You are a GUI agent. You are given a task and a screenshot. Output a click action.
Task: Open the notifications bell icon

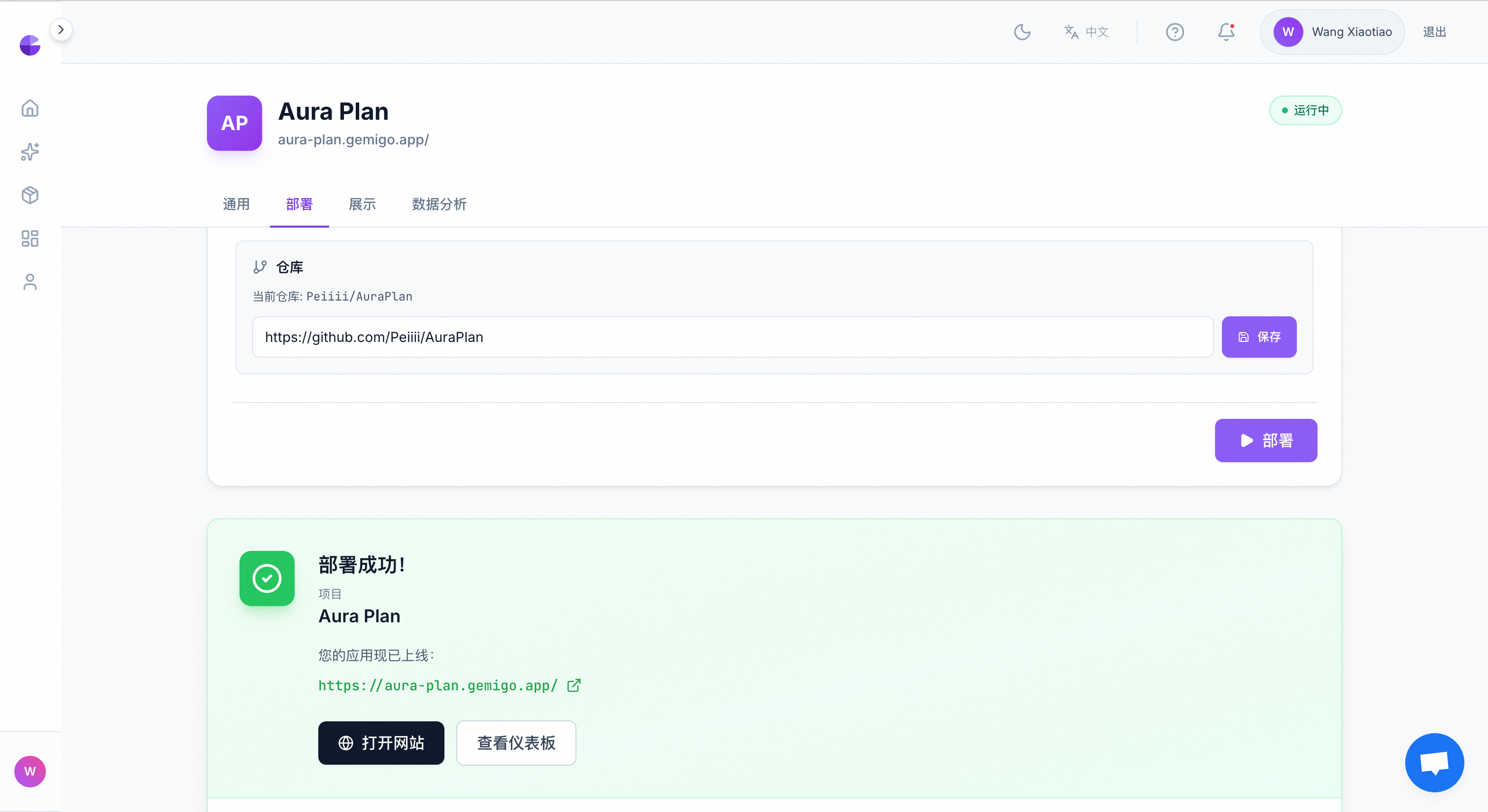[1226, 32]
